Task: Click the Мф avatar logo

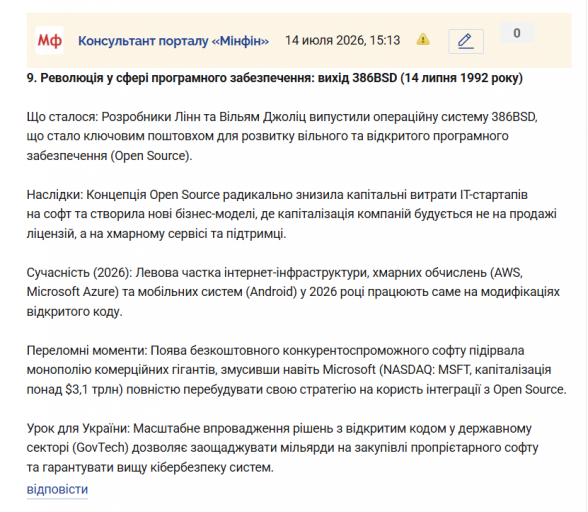Action: 50,41
